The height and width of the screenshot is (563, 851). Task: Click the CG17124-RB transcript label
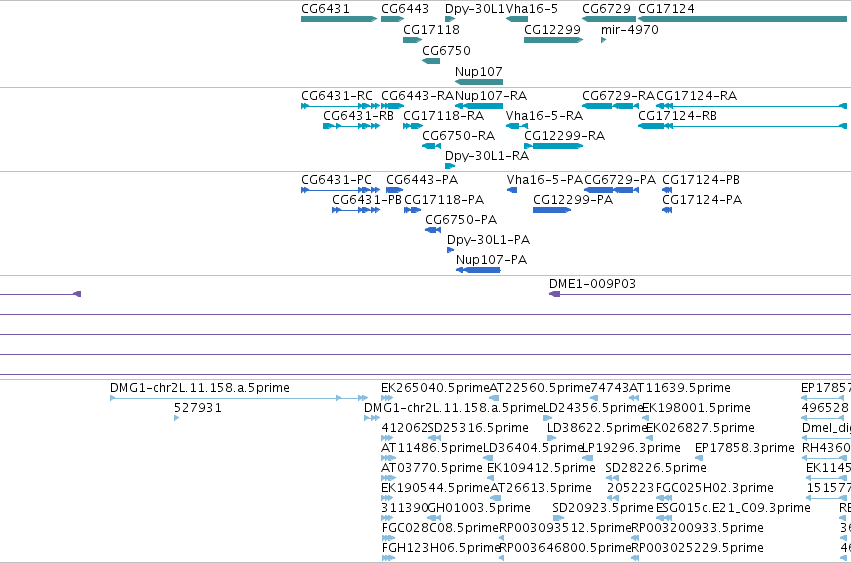pyautogui.click(x=677, y=116)
